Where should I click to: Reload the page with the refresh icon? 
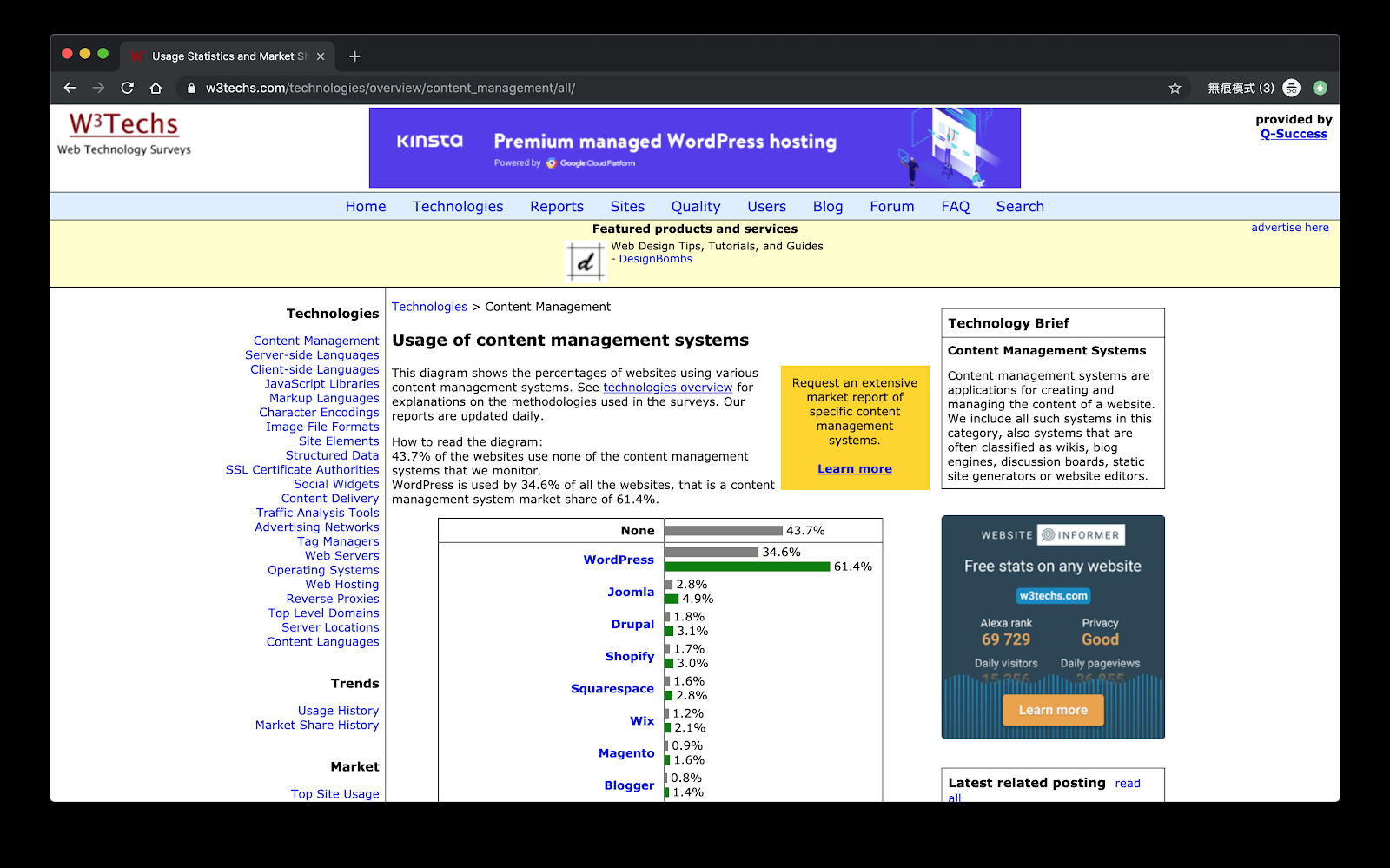[127, 88]
